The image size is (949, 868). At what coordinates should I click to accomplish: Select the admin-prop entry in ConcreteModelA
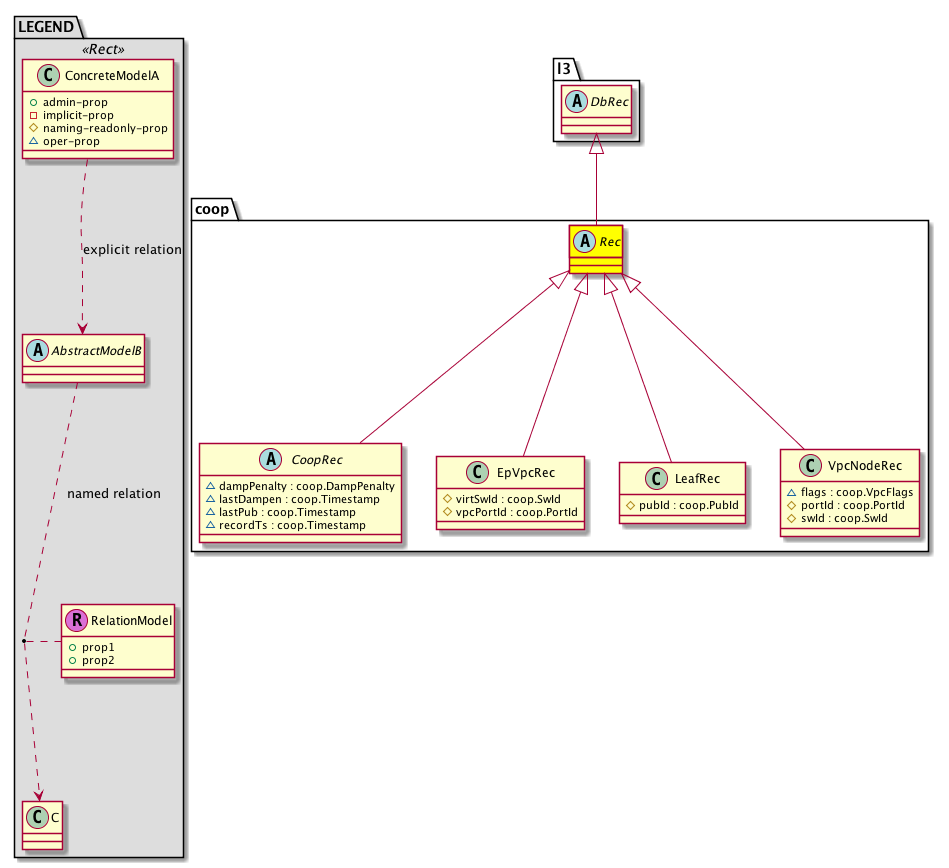[74, 102]
